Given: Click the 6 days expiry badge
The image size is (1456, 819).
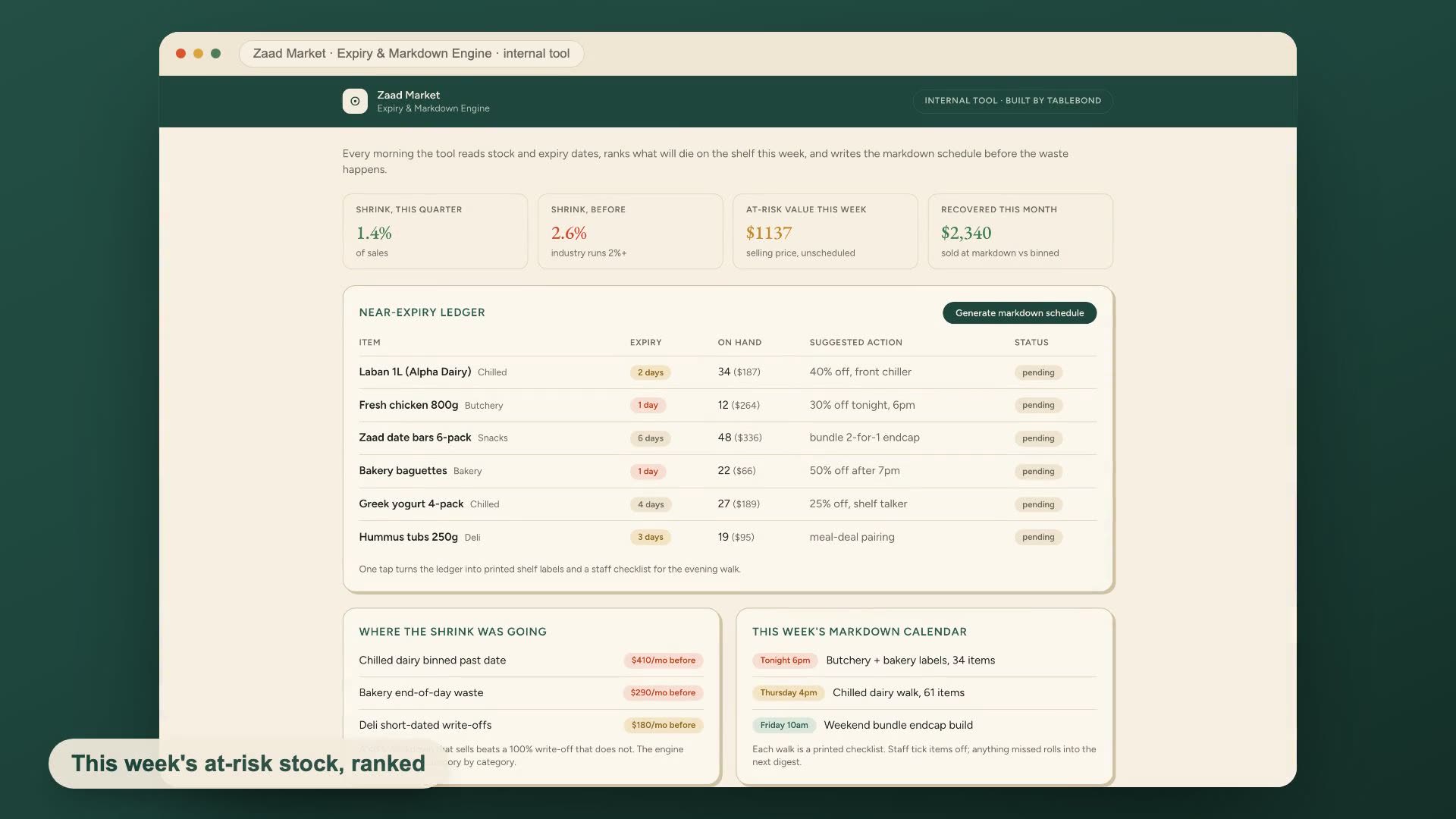Looking at the screenshot, I should click(650, 438).
